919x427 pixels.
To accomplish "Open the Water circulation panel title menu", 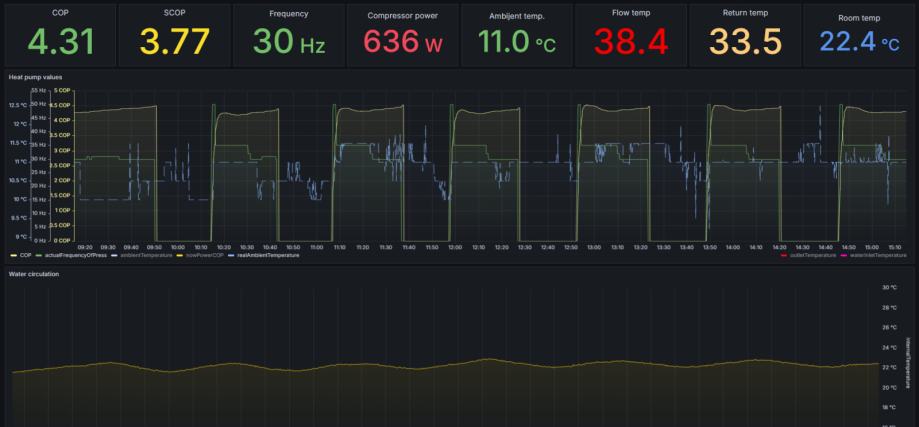I will 33,274.
